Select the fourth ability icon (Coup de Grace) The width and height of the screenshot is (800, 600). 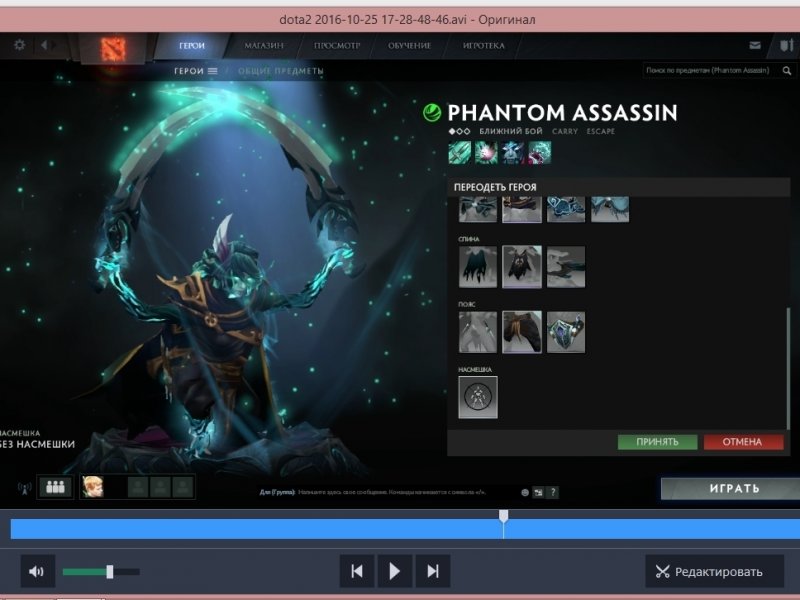[539, 153]
